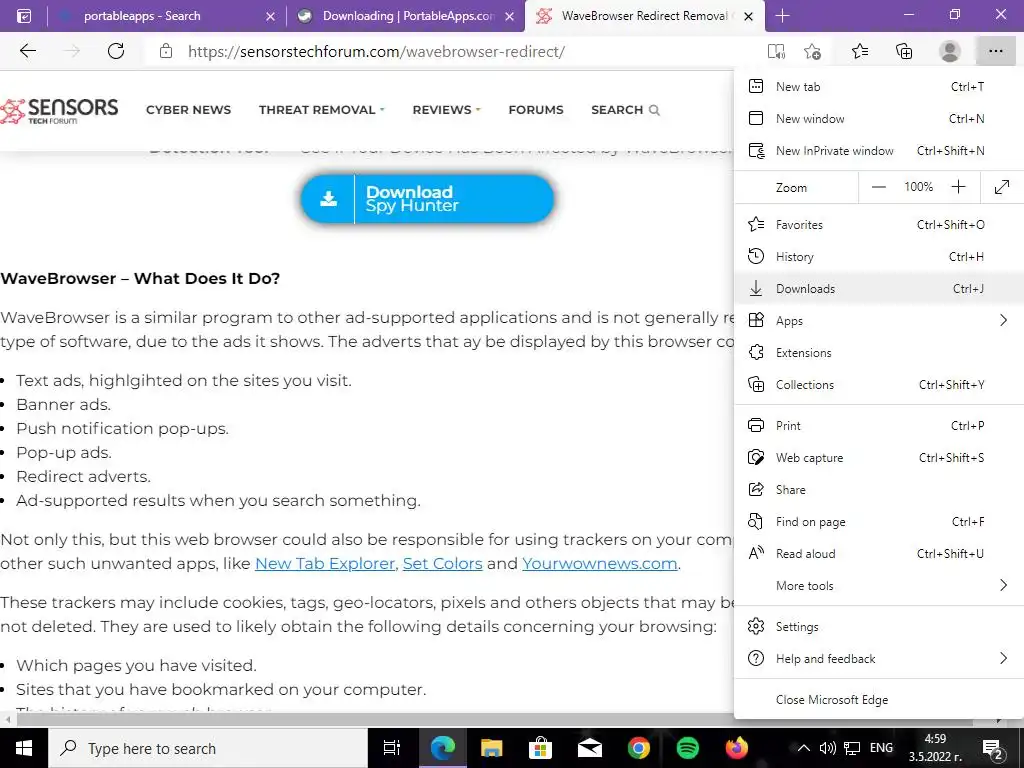Increase zoom with the plus button

click(958, 187)
